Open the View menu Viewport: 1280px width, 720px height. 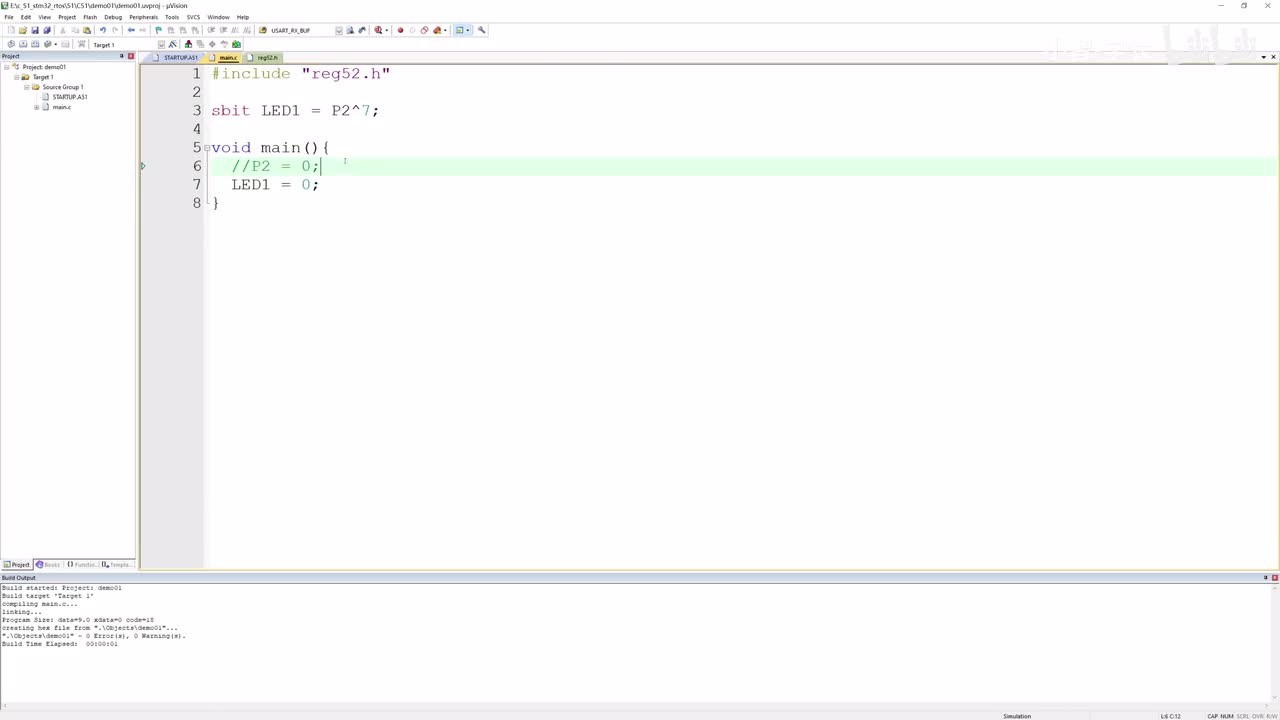pyautogui.click(x=45, y=17)
